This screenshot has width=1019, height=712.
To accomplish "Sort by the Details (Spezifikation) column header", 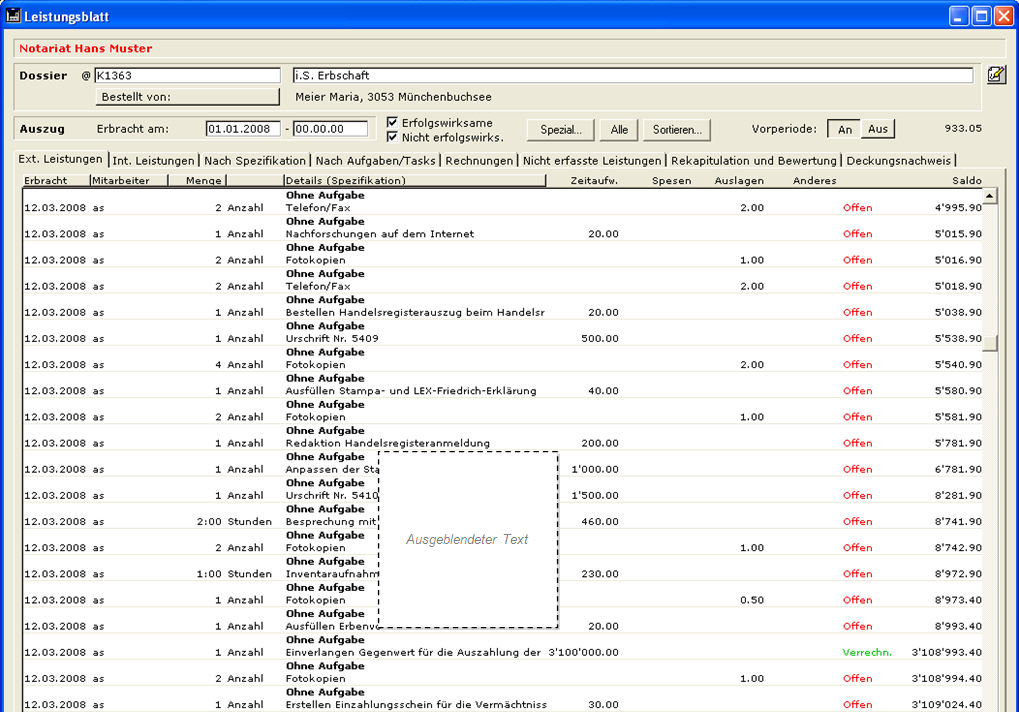I will tap(414, 181).
